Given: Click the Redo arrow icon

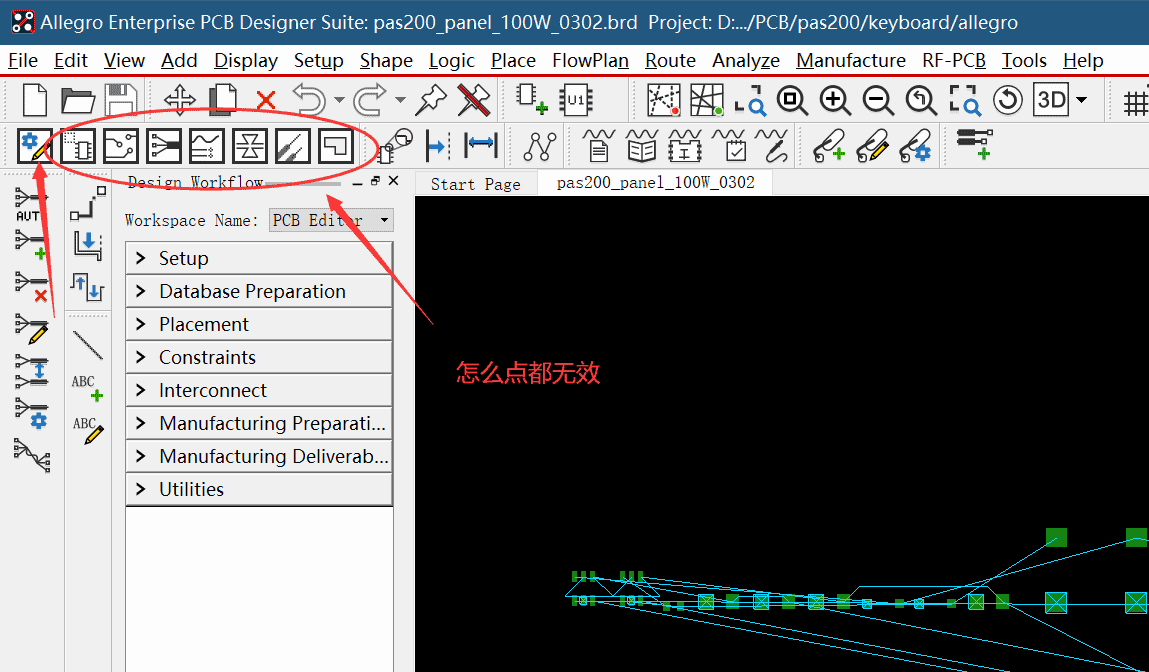Looking at the screenshot, I should pyautogui.click(x=370, y=100).
